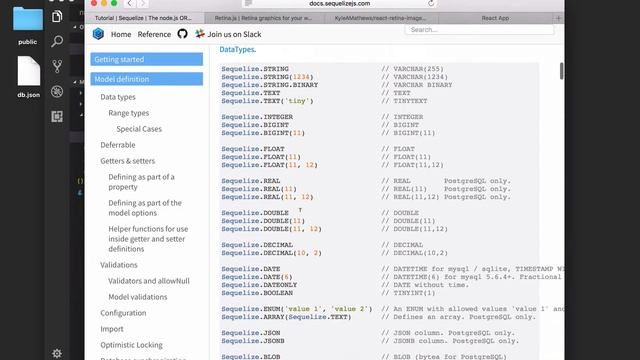Screen dimensions: 640x360
Task: Go to Configuration sidebar link
Action: click(x=123, y=313)
